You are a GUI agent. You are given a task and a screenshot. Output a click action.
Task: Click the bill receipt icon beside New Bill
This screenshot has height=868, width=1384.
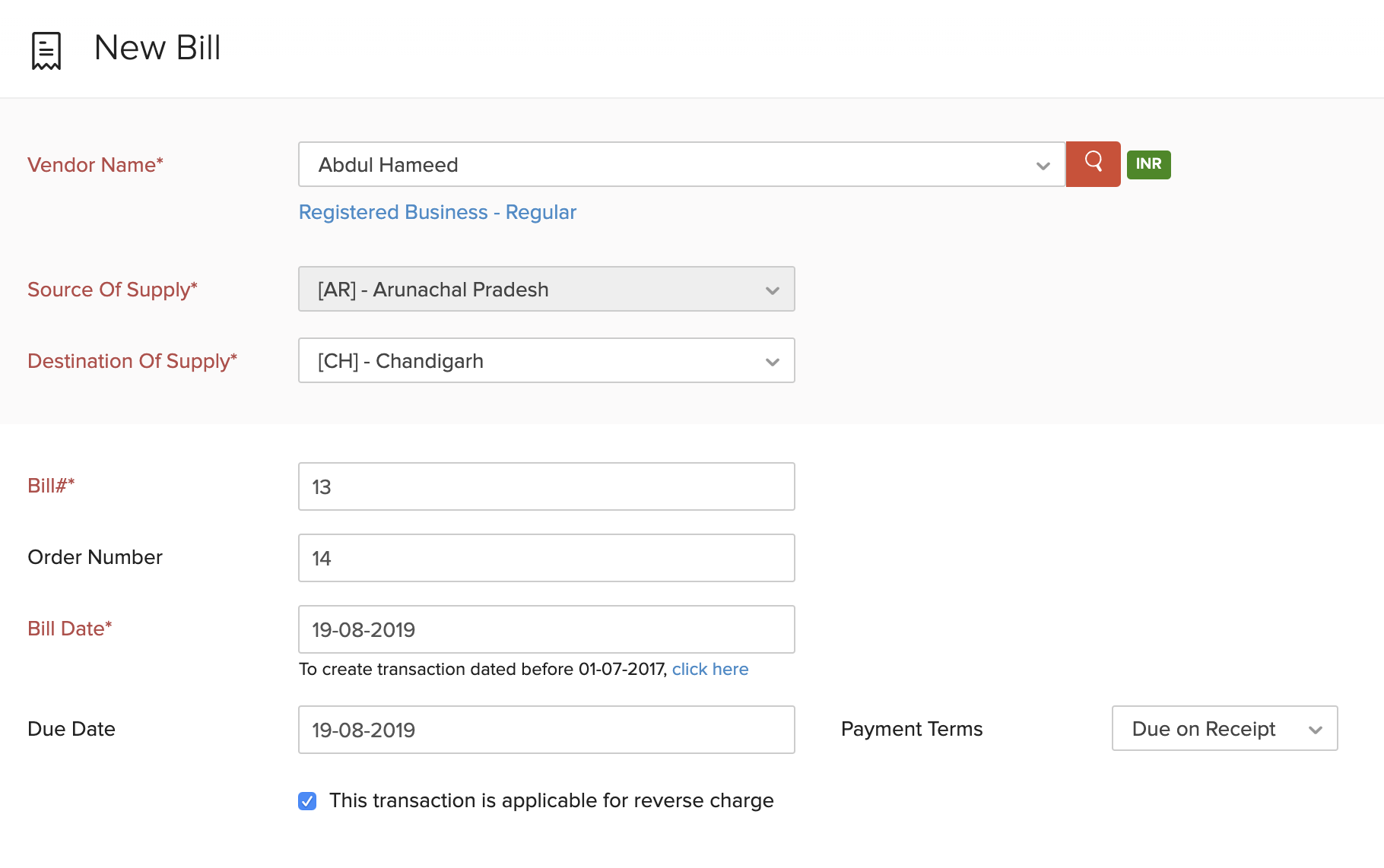46,50
